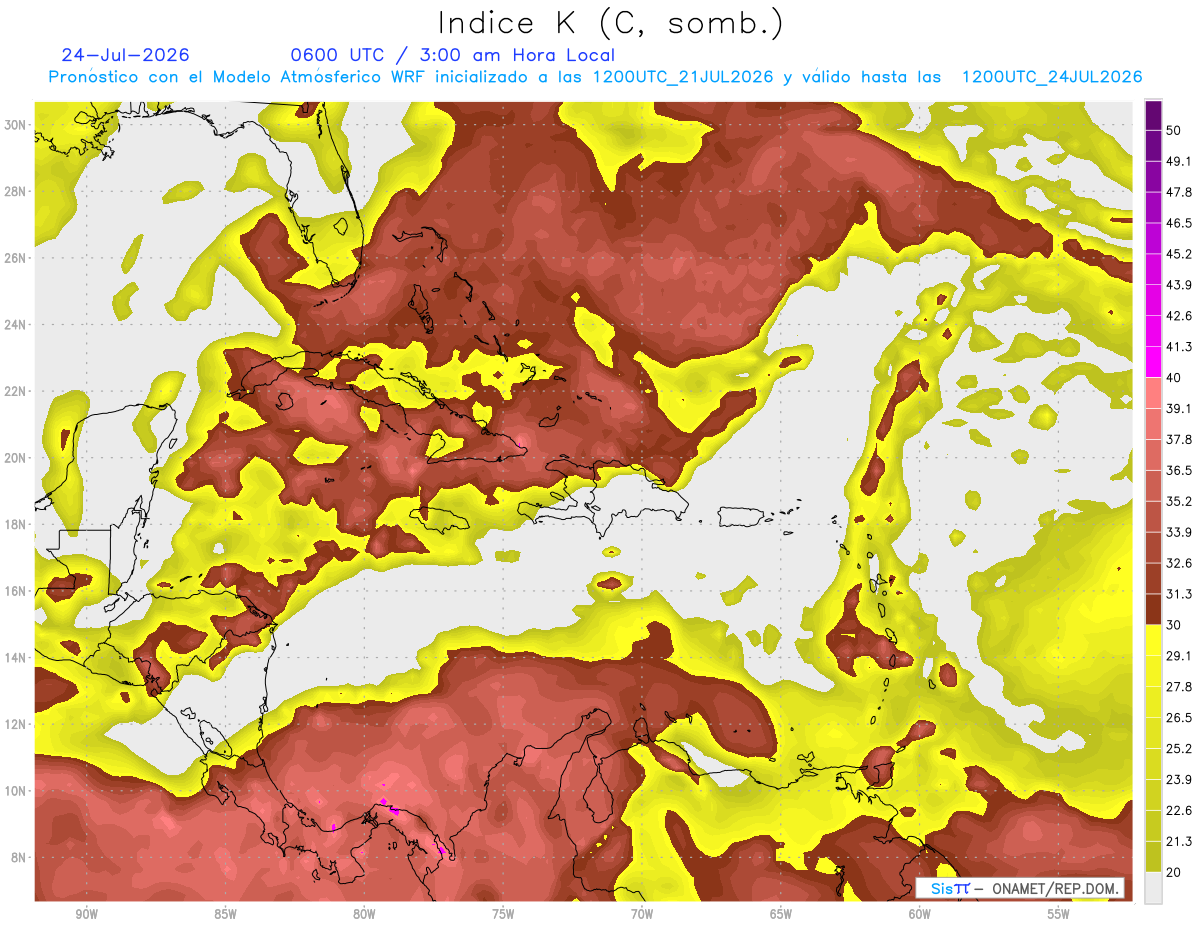Click the '8N' latitude axis label
The height and width of the screenshot is (927, 1200).
(20, 858)
